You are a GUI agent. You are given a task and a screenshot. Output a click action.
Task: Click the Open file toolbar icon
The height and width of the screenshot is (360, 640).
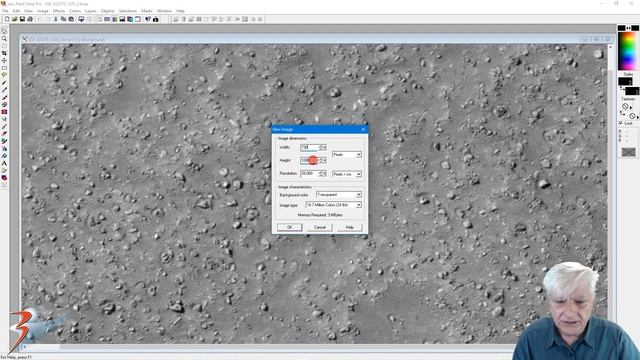pos(15,19)
